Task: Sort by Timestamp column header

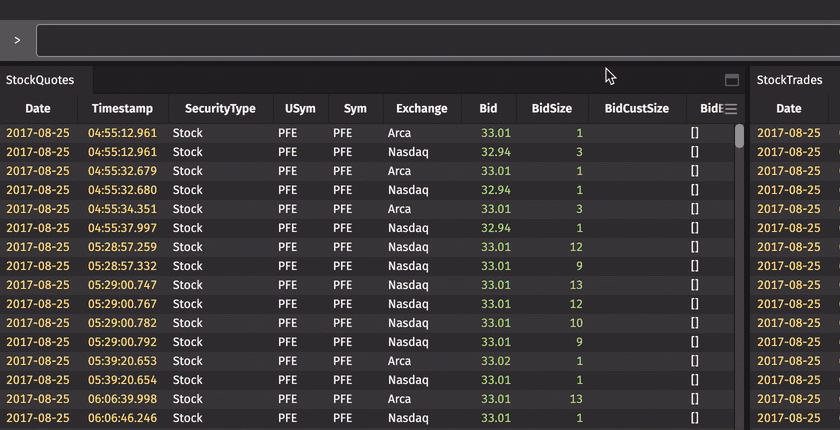Action: coord(123,109)
